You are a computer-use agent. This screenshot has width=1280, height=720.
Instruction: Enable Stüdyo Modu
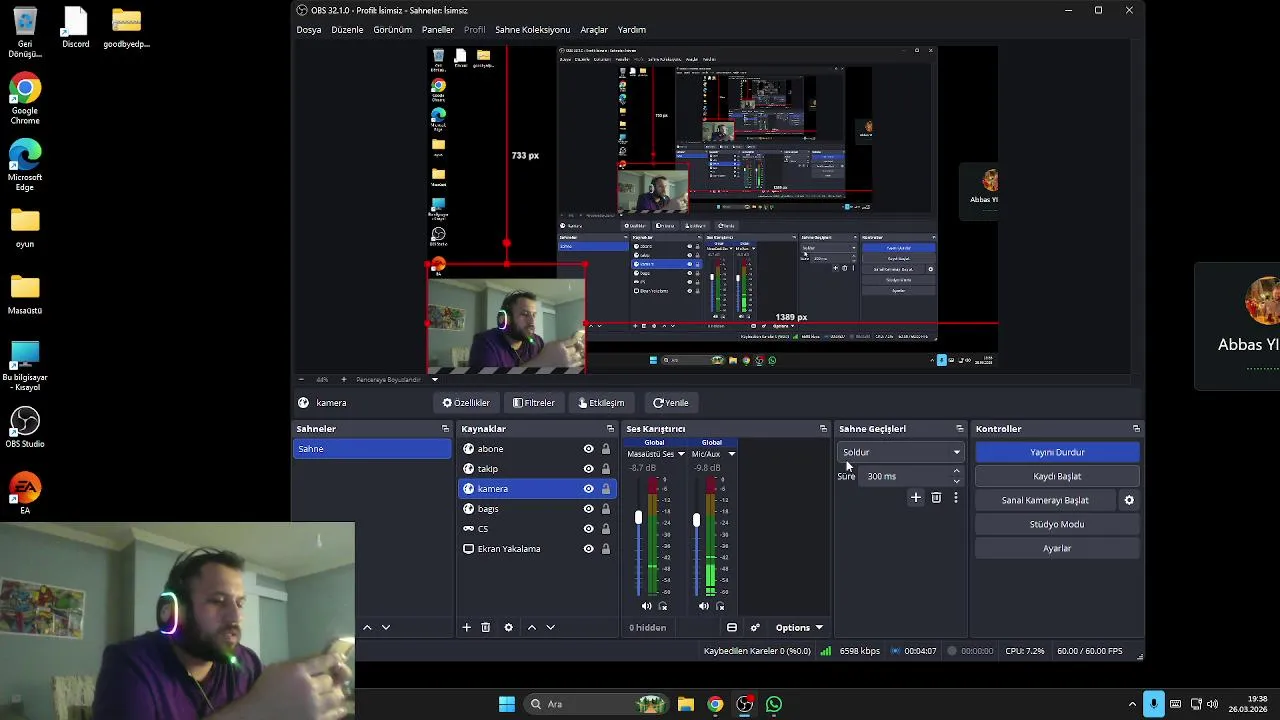[1057, 524]
